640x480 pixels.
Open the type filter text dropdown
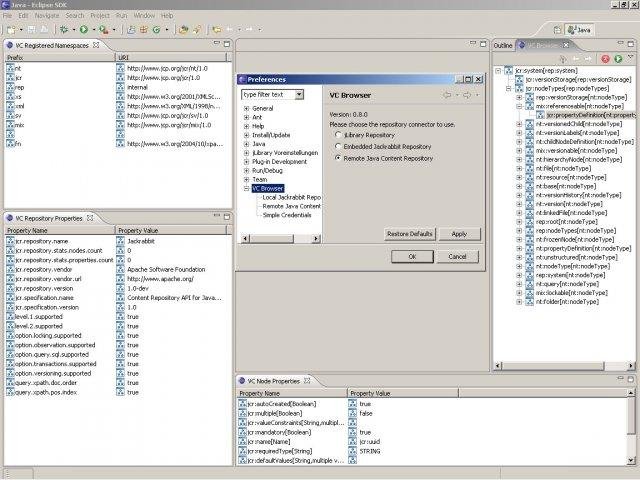[300, 94]
